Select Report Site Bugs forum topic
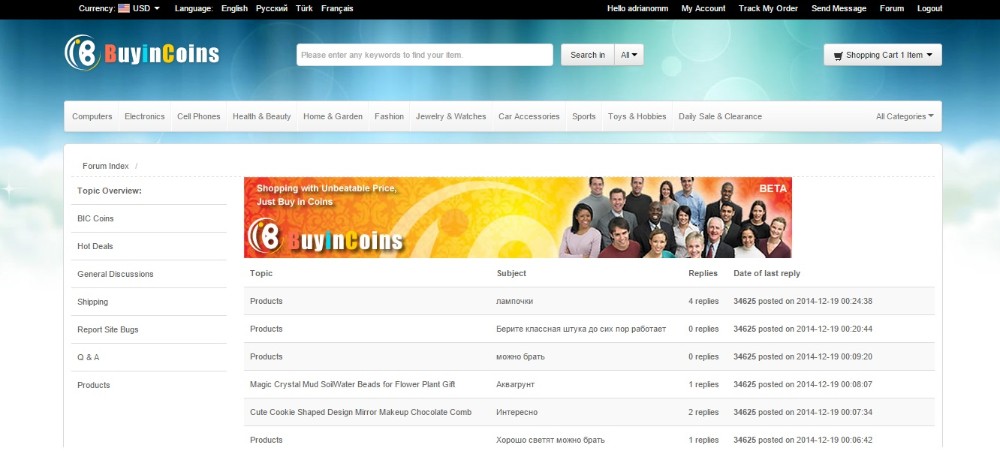This screenshot has height=451, width=1000. (x=108, y=330)
